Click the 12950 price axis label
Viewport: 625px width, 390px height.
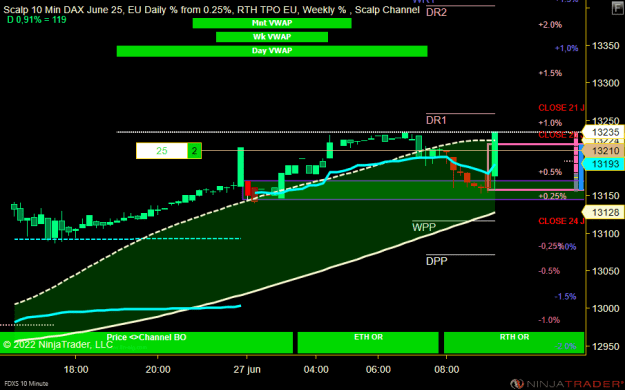(606, 346)
